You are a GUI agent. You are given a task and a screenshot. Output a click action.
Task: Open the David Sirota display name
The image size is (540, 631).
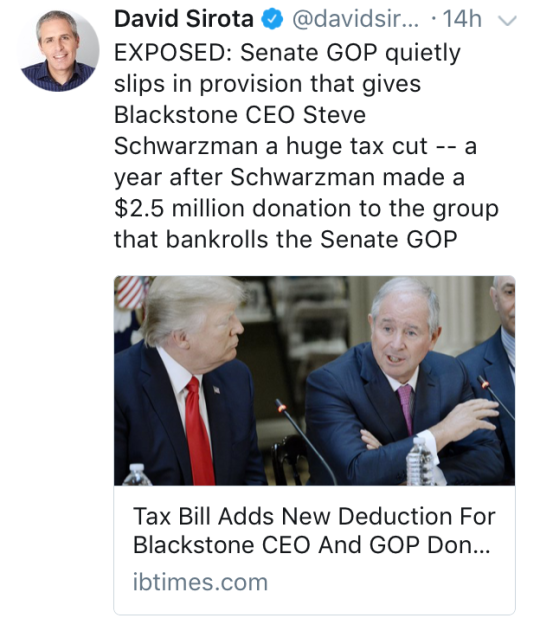point(184,19)
